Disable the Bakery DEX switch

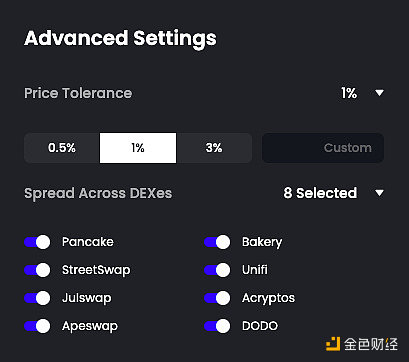pyautogui.click(x=217, y=242)
